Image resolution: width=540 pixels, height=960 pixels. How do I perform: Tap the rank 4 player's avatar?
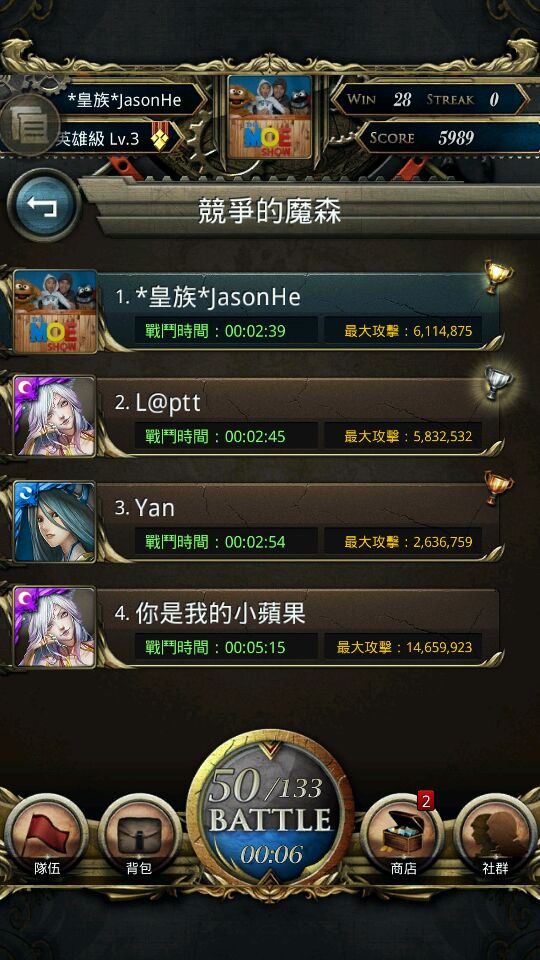click(x=54, y=628)
